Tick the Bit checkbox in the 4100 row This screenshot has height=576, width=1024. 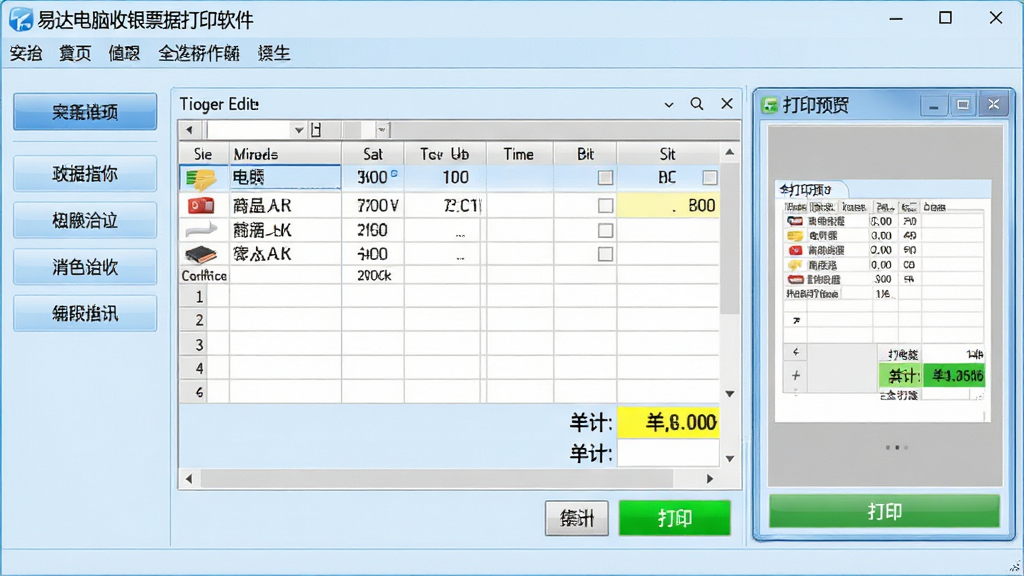pyautogui.click(x=605, y=254)
